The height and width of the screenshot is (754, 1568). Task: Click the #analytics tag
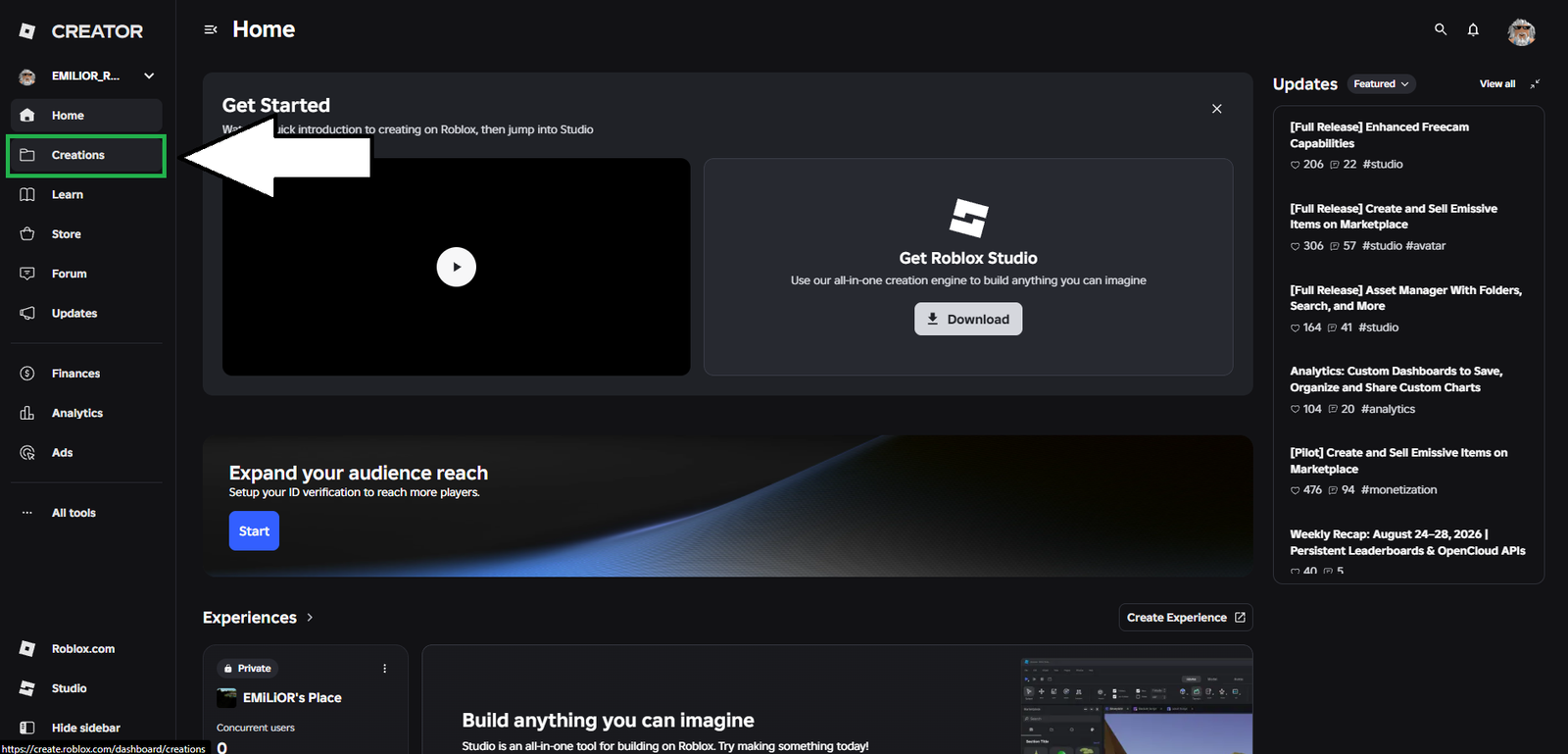click(1388, 409)
